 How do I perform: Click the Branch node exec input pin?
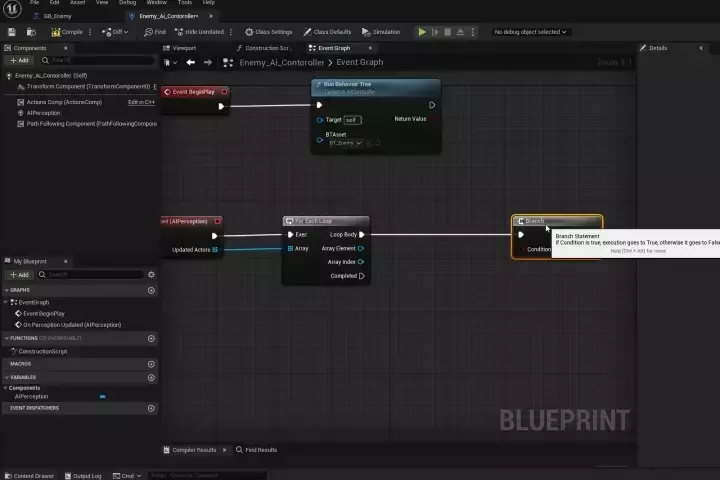tap(521, 235)
